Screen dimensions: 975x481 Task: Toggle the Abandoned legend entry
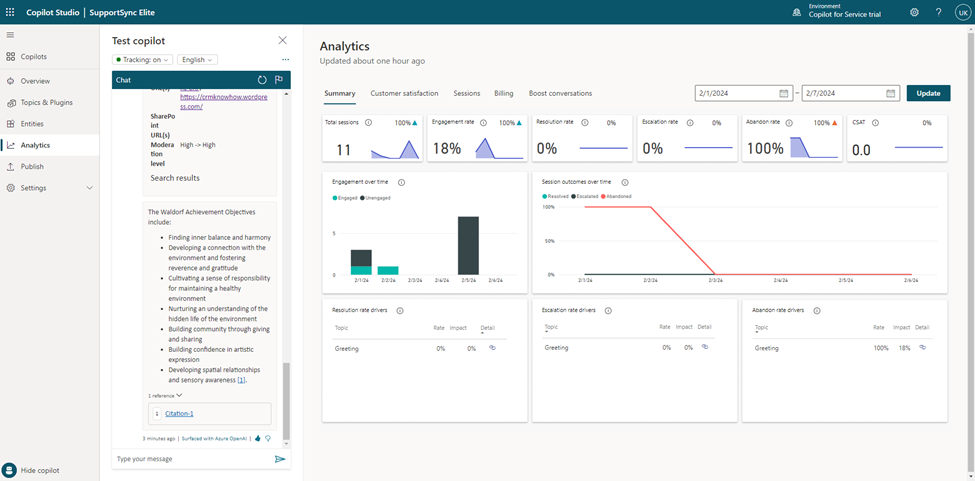click(x=617, y=196)
